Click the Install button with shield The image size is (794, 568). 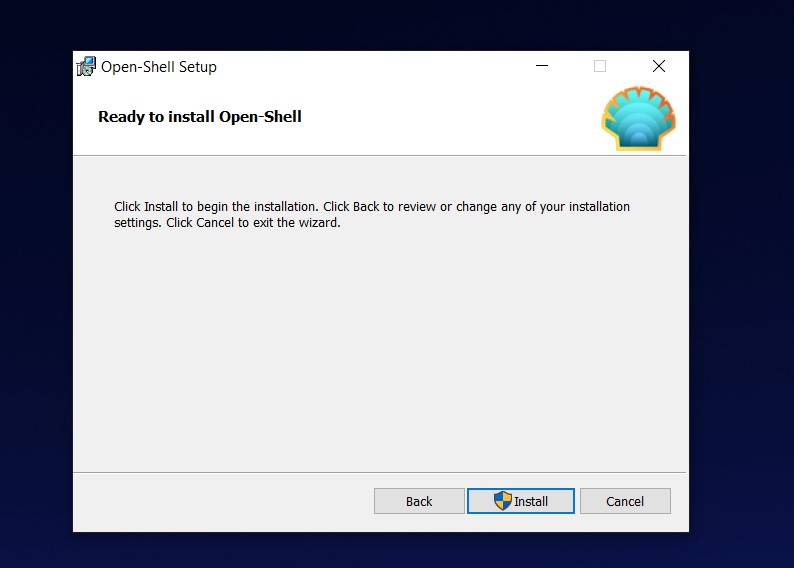click(521, 501)
